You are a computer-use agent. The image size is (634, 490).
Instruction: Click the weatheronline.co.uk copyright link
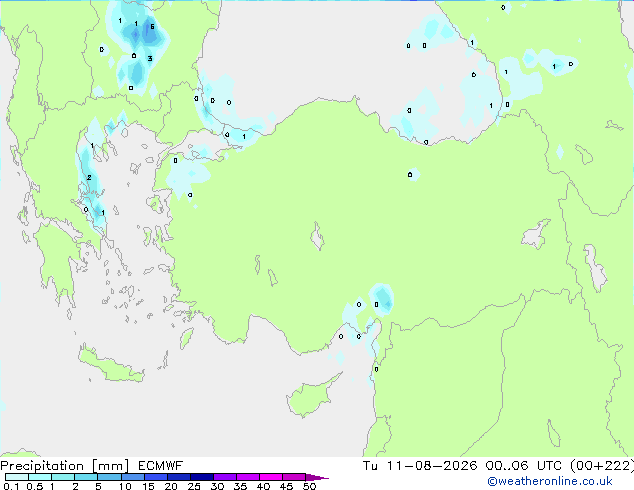(550, 481)
